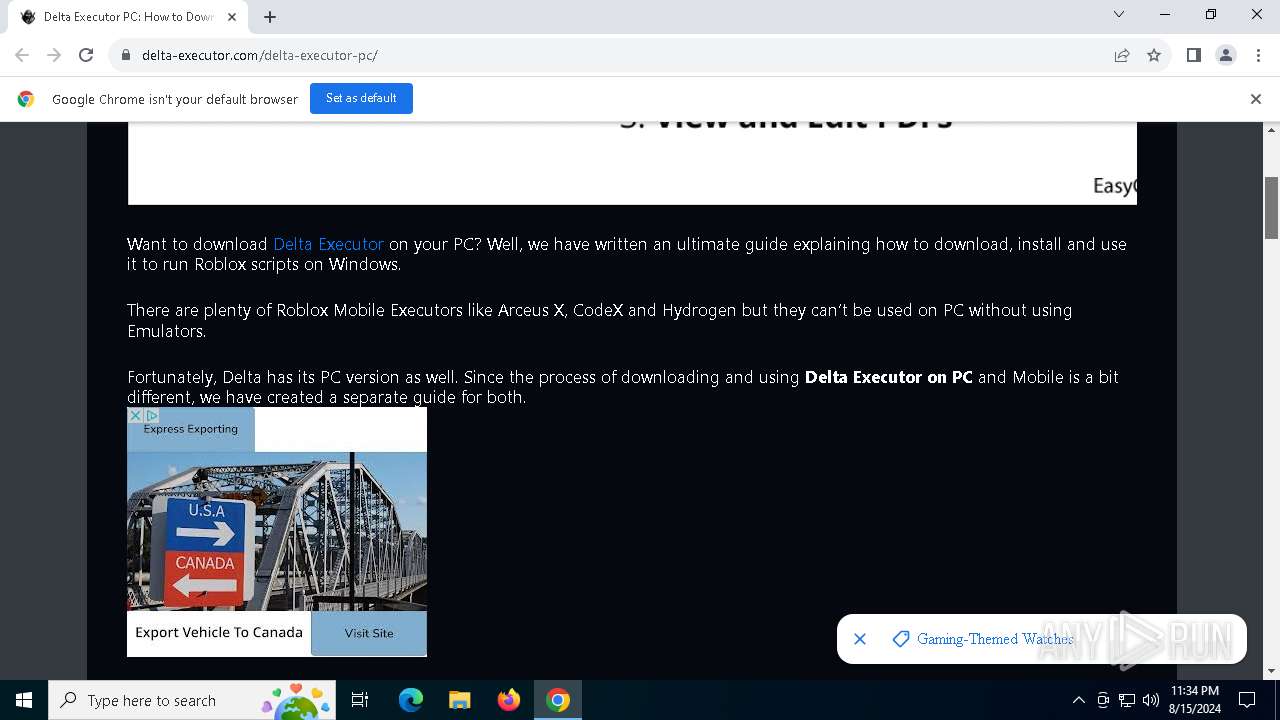Open Task View on the taskbar

tap(360, 700)
